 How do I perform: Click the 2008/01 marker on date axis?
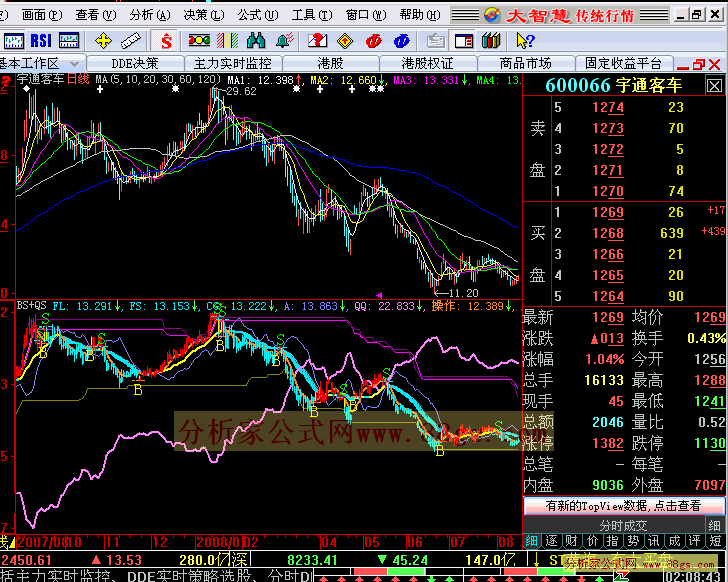[x=219, y=542]
